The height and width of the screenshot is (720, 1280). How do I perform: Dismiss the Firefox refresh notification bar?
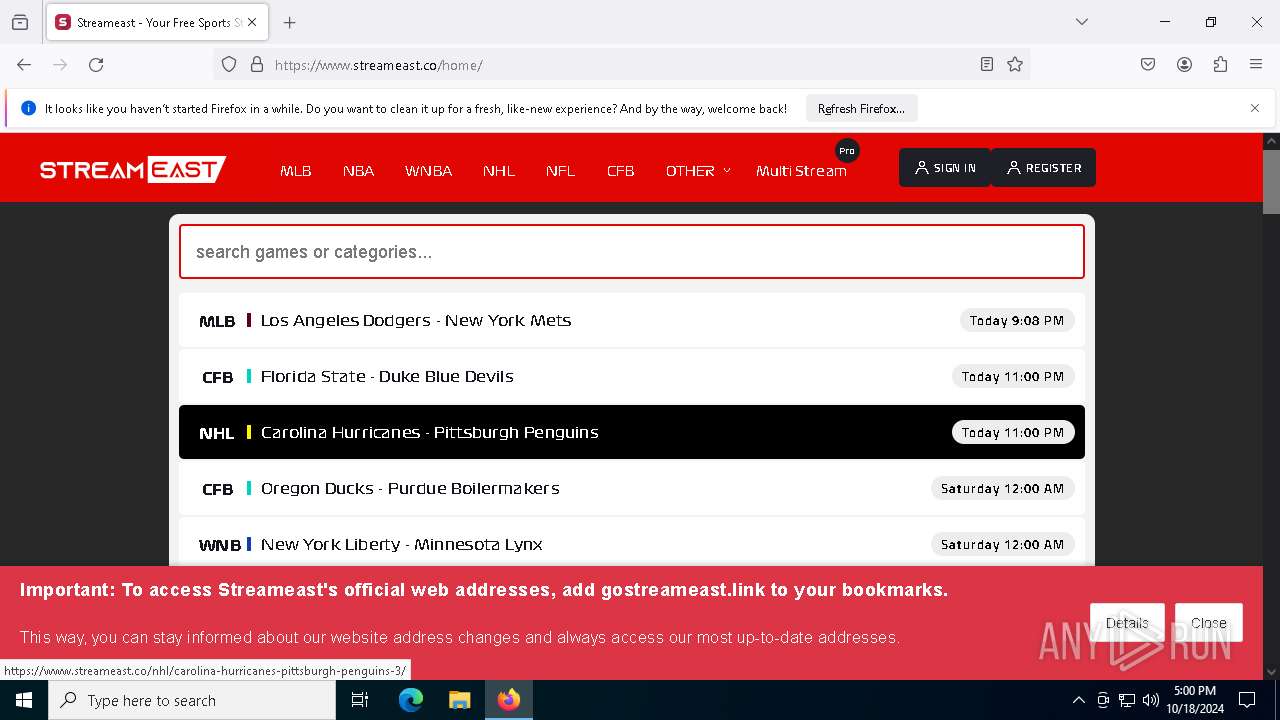1255,108
